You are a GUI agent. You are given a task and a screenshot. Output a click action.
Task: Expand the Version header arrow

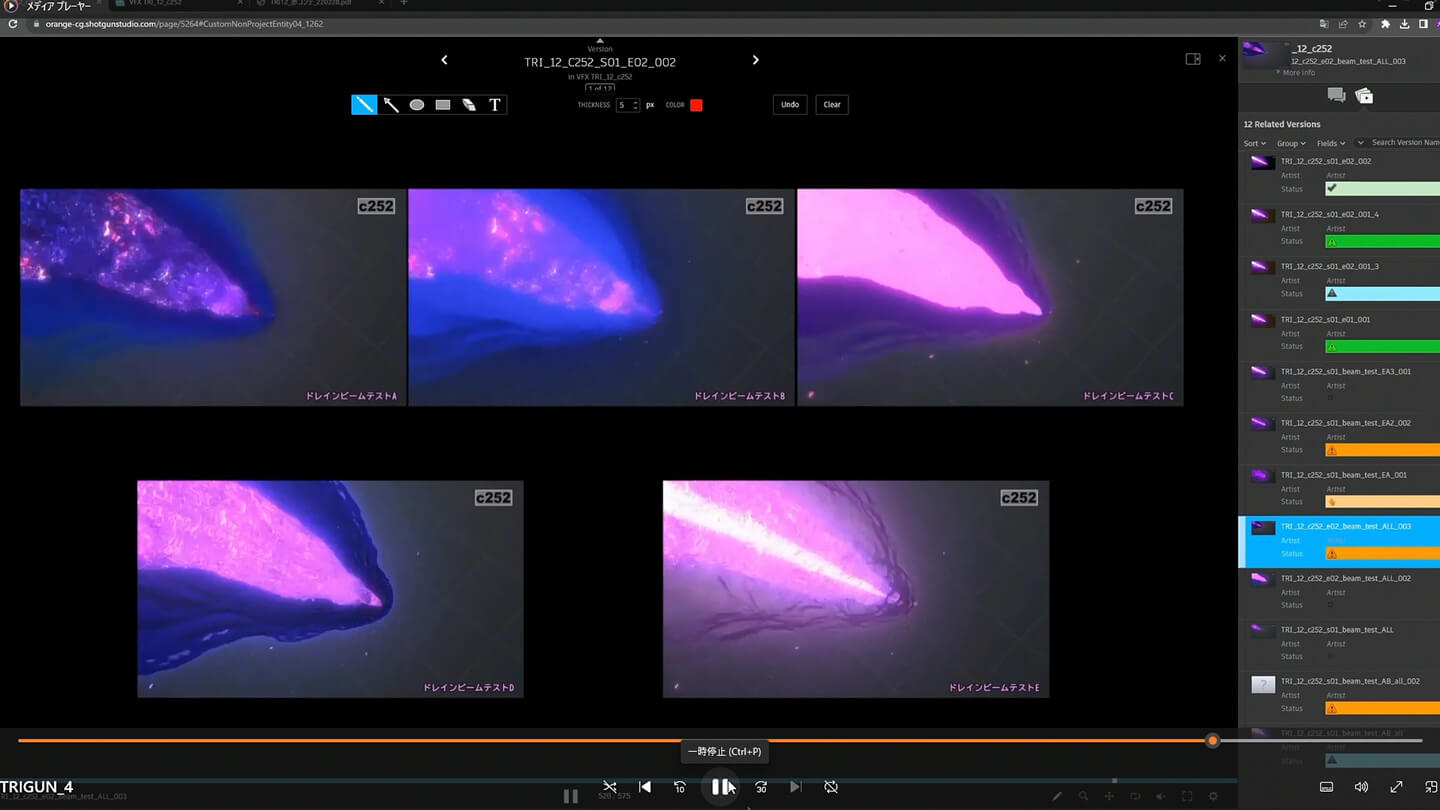tap(600, 41)
